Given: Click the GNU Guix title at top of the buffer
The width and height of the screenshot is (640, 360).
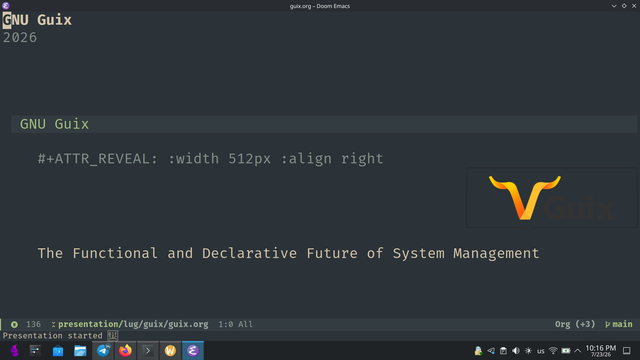Looking at the screenshot, I should [37, 20].
